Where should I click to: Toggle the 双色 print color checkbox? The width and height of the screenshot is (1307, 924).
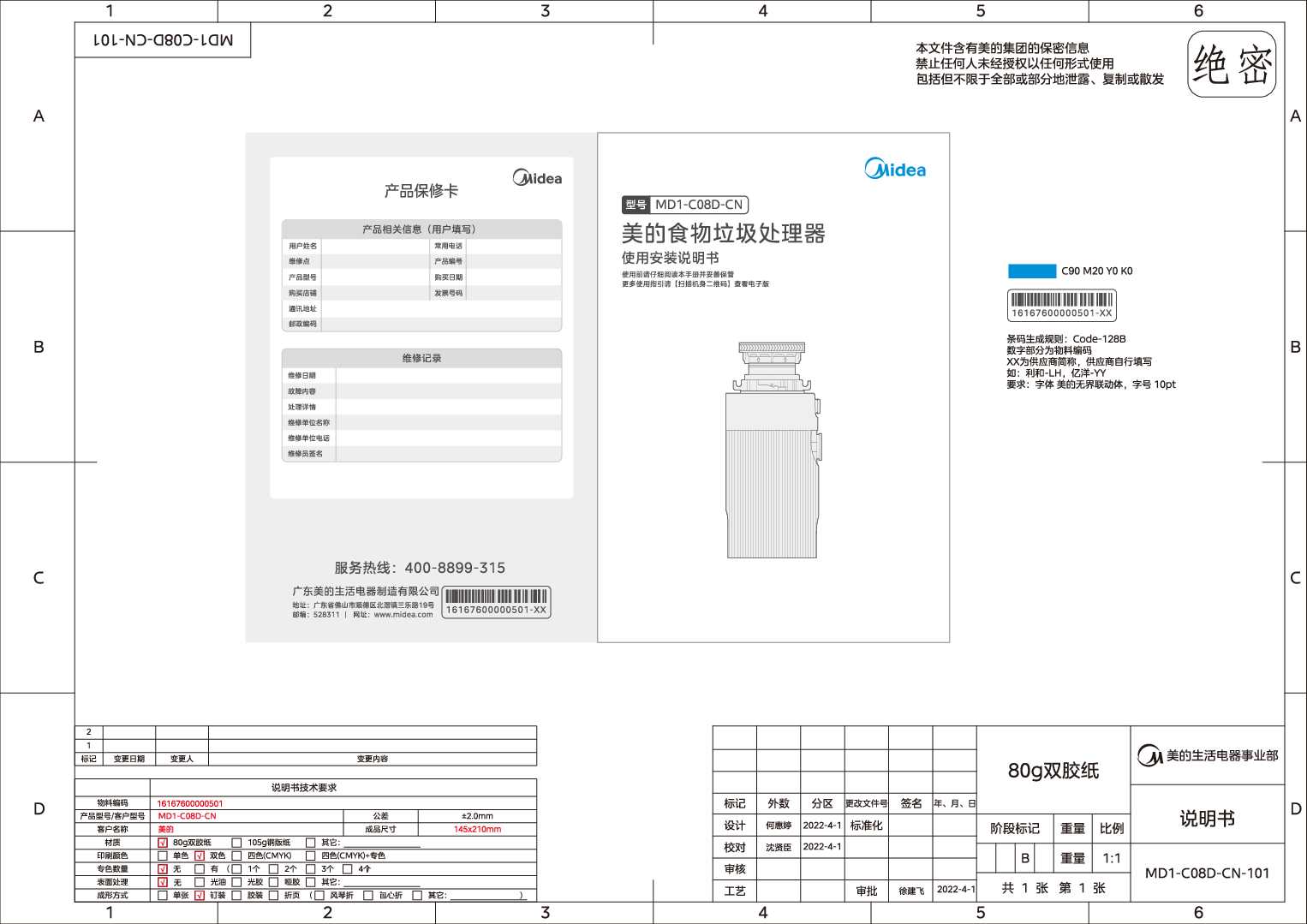(200, 855)
